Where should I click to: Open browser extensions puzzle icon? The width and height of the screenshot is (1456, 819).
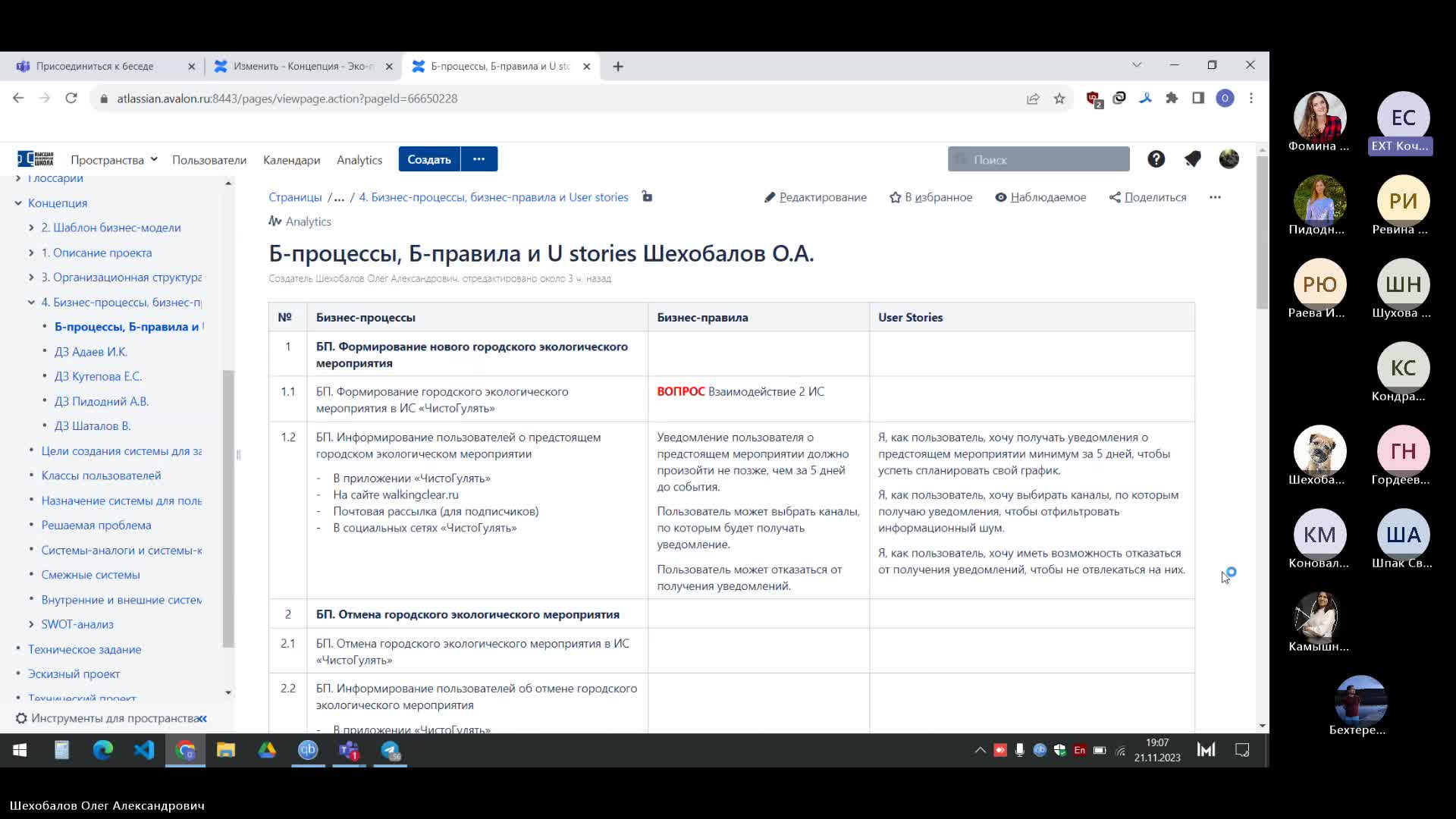pyautogui.click(x=1172, y=98)
